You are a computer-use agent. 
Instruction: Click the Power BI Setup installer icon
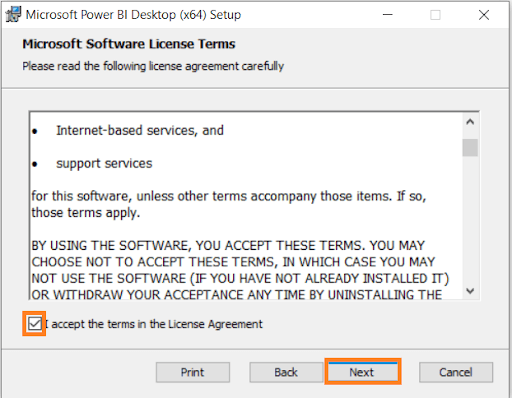pyautogui.click(x=13, y=14)
